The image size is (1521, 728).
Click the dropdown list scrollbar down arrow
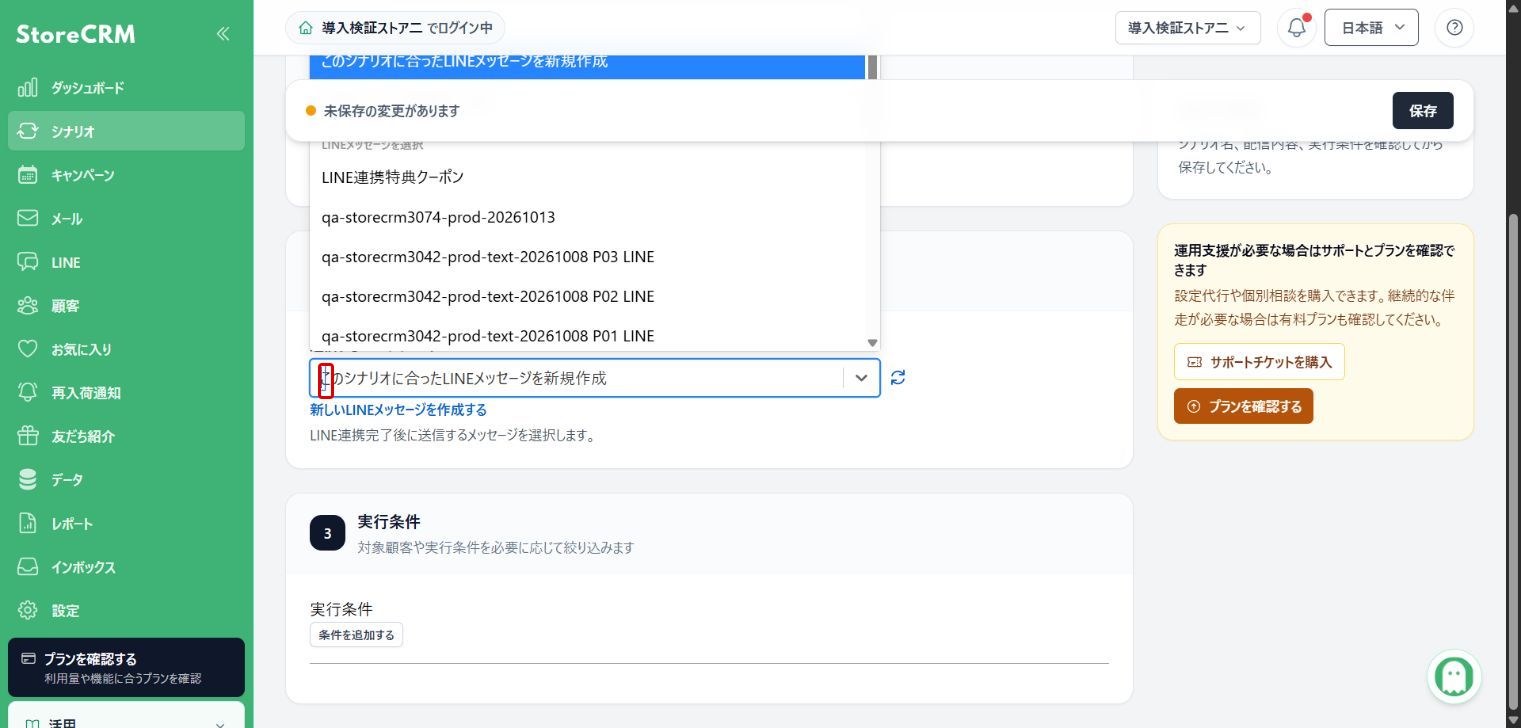872,342
